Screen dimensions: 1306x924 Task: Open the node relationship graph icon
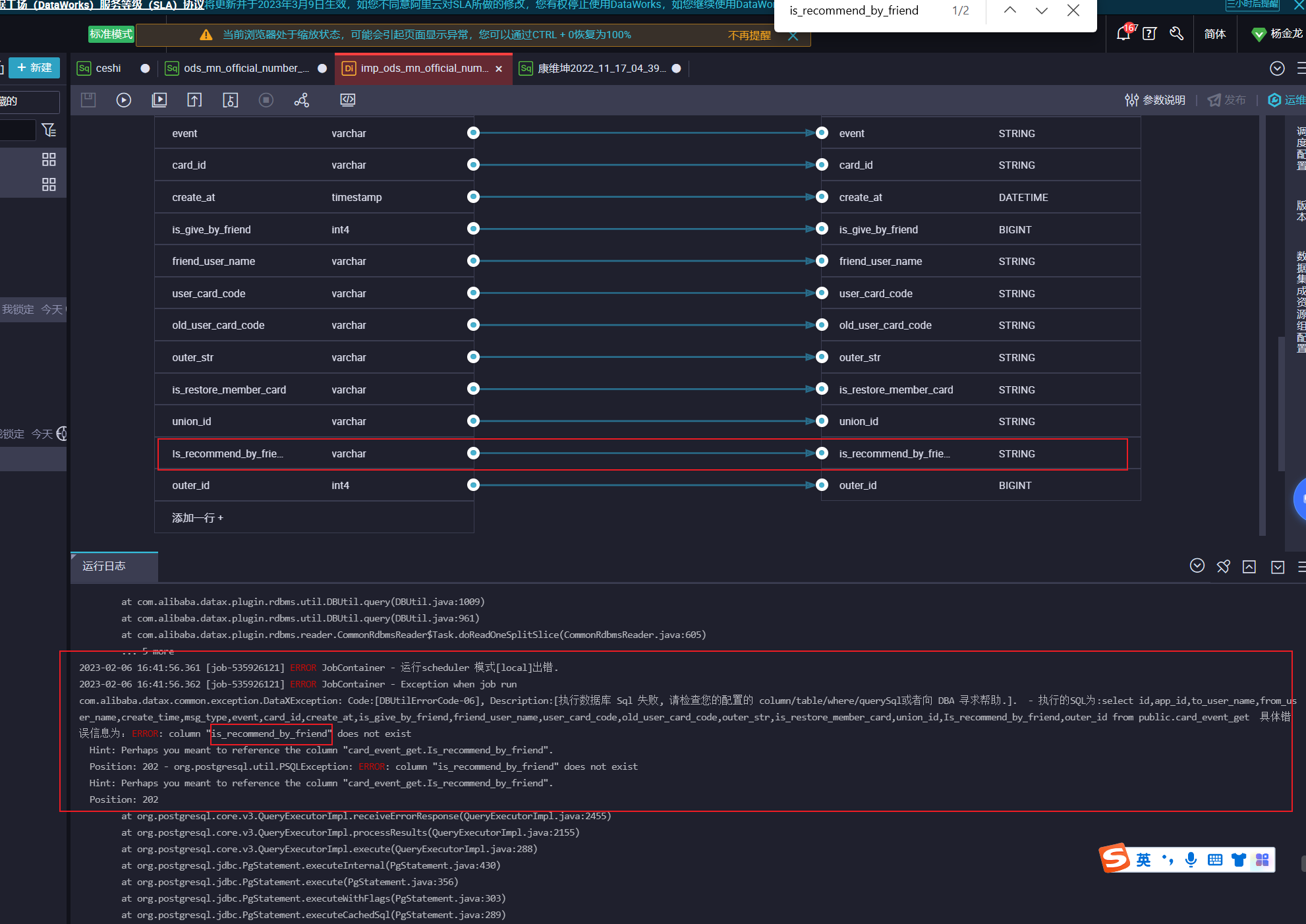tap(302, 100)
